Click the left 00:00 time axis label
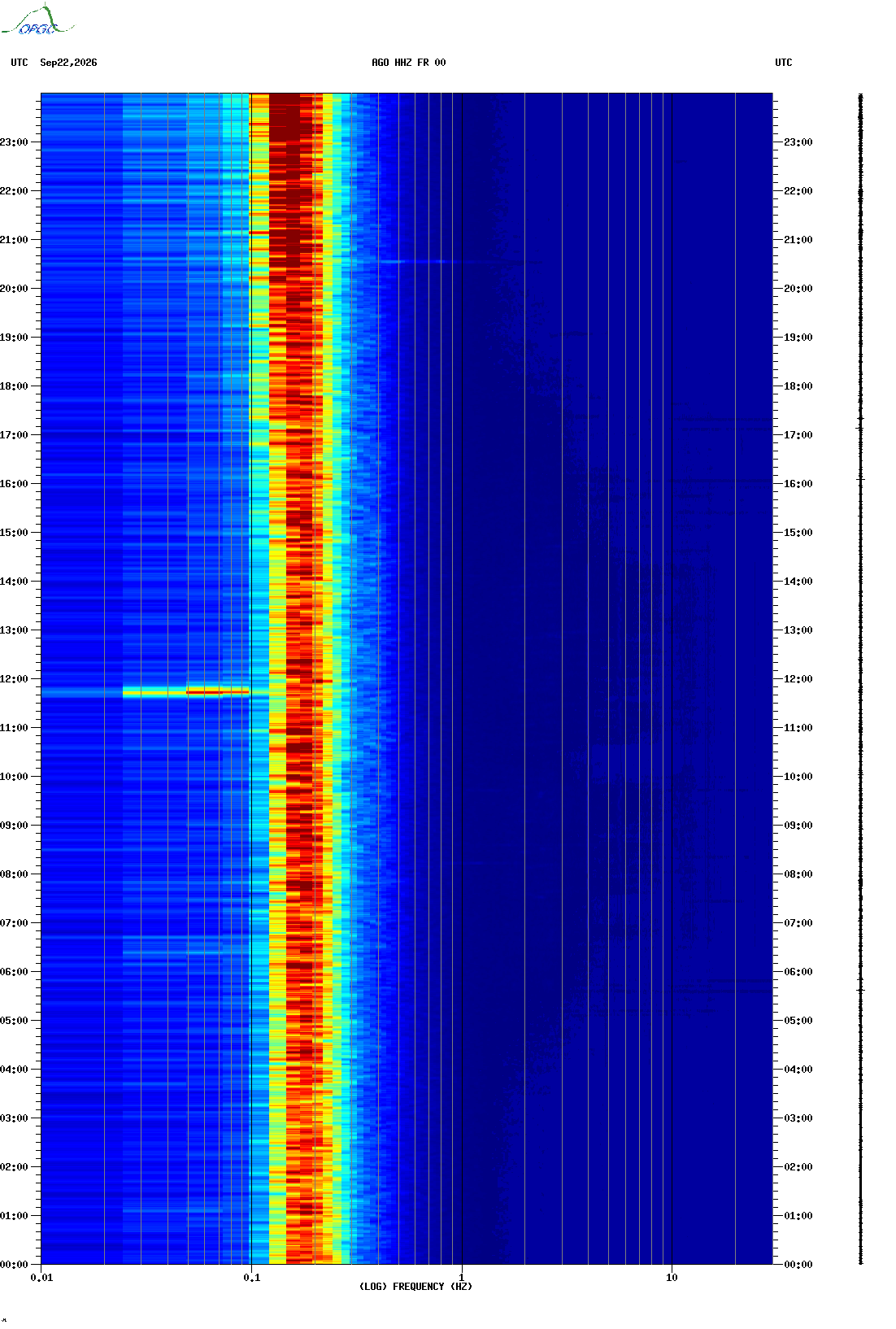Image resolution: width=896 pixels, height=1329 pixels. (x=14, y=1265)
